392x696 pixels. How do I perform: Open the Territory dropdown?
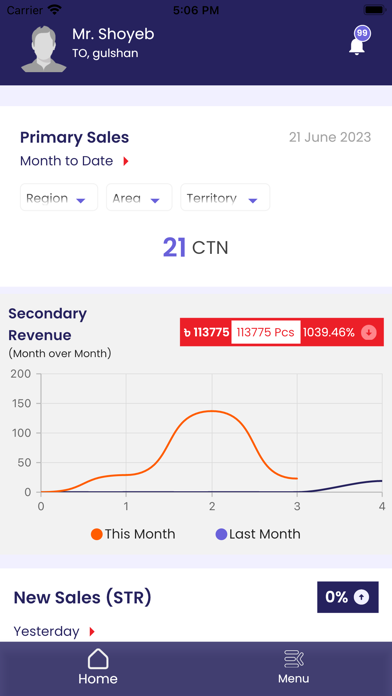tap(225, 198)
